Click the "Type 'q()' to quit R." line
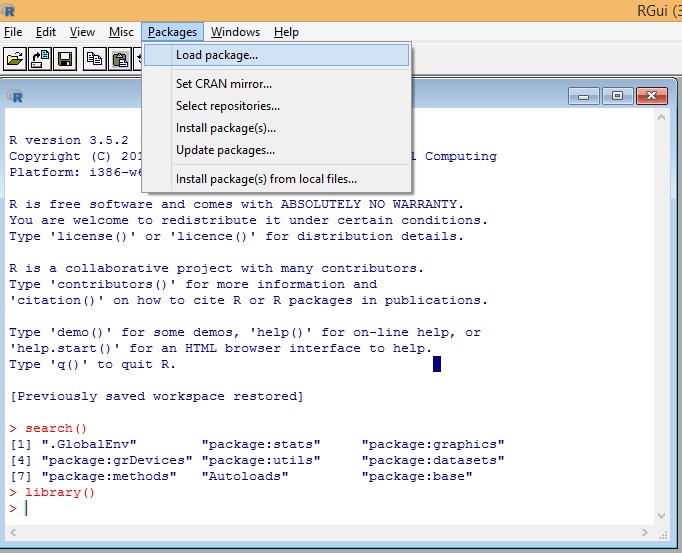This screenshot has width=682, height=553. pos(92,365)
